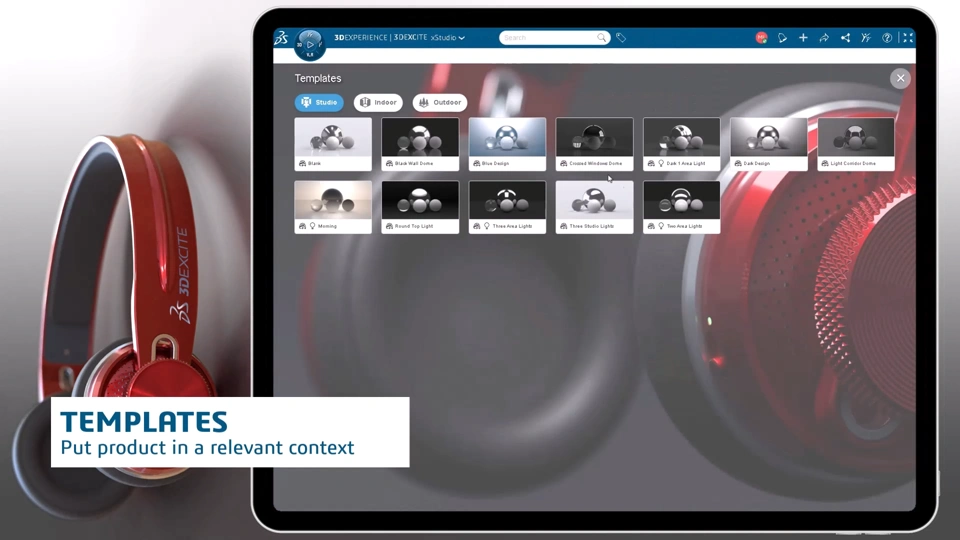
Task: Click the dome icon on Black Wall Dome card
Action: 389,163
